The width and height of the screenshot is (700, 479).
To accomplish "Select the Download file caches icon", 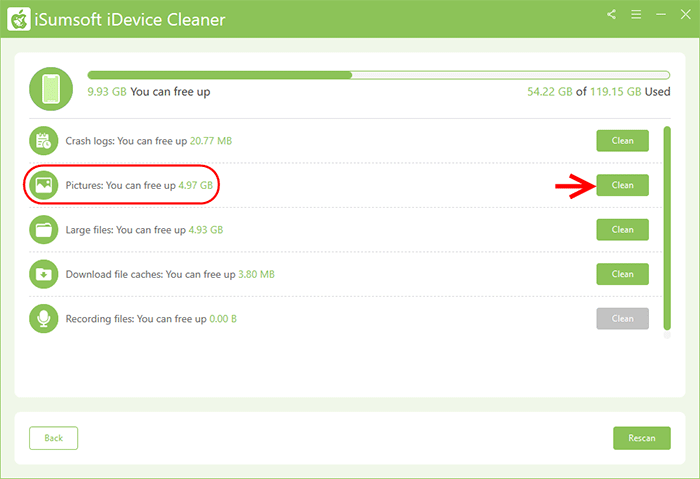I will click(x=44, y=274).
